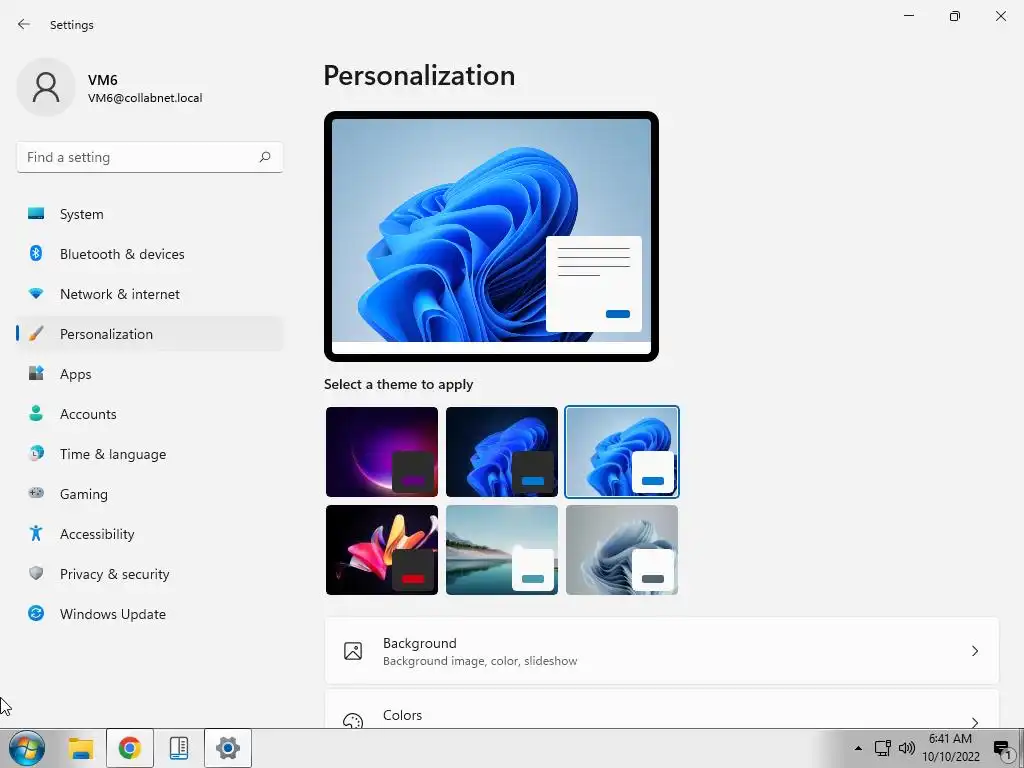The image size is (1024, 768).
Task: Click the Colors palette icon
Action: pyautogui.click(x=353, y=720)
